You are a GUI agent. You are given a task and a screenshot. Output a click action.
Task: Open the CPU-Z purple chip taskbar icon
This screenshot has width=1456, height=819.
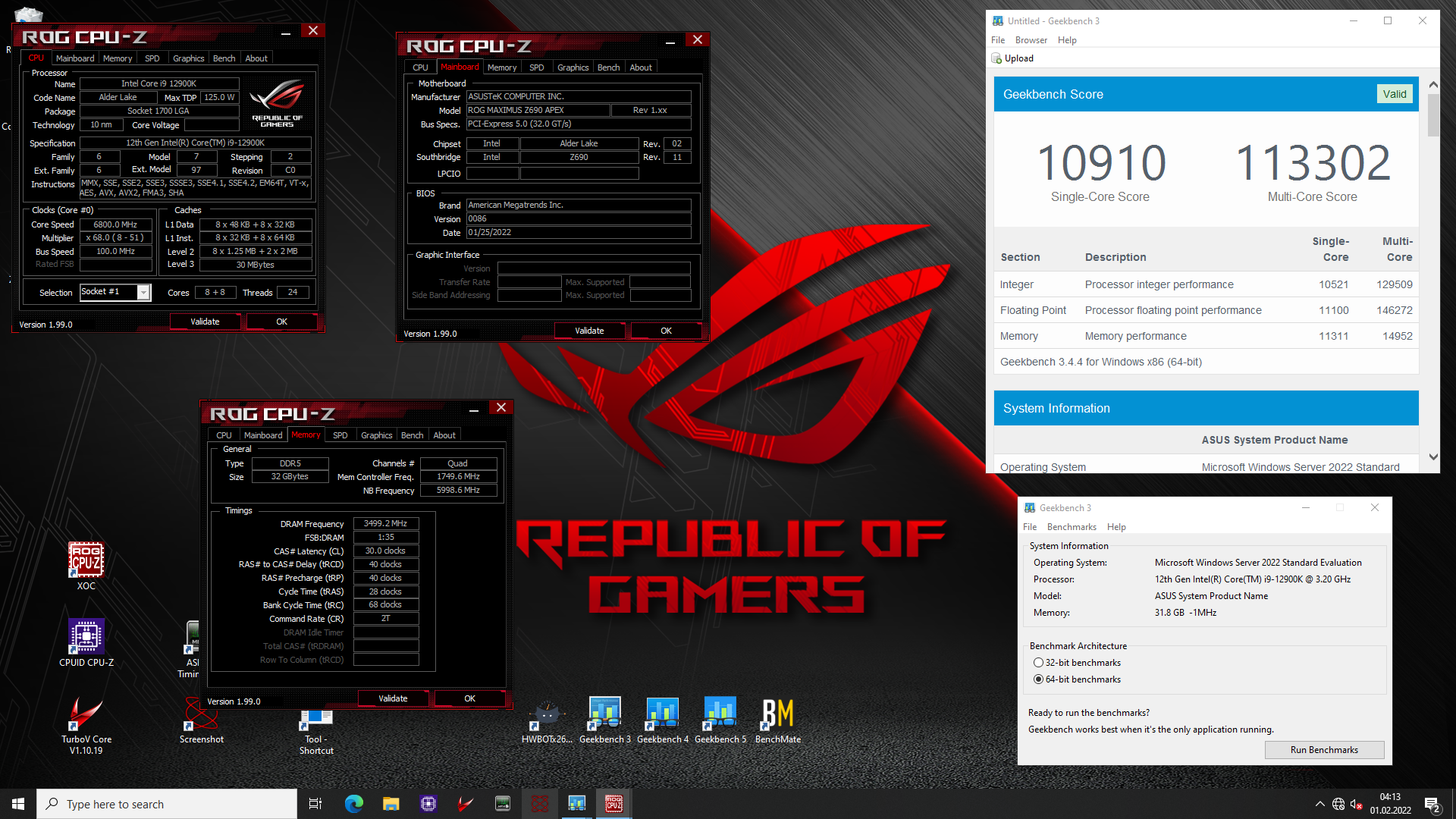point(428,804)
